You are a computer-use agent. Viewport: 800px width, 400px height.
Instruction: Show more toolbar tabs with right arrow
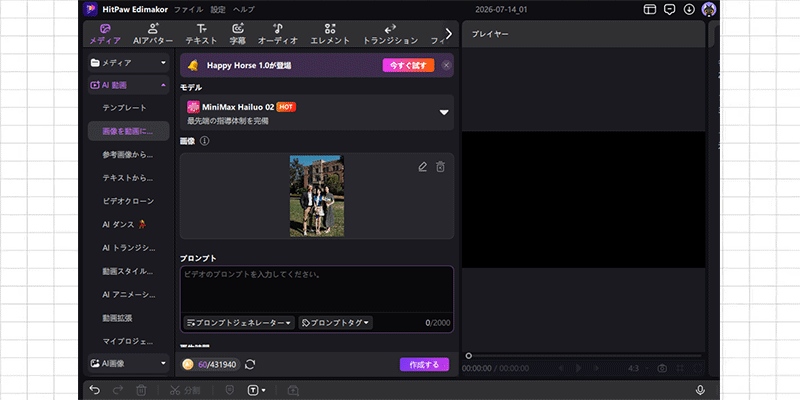(x=448, y=34)
